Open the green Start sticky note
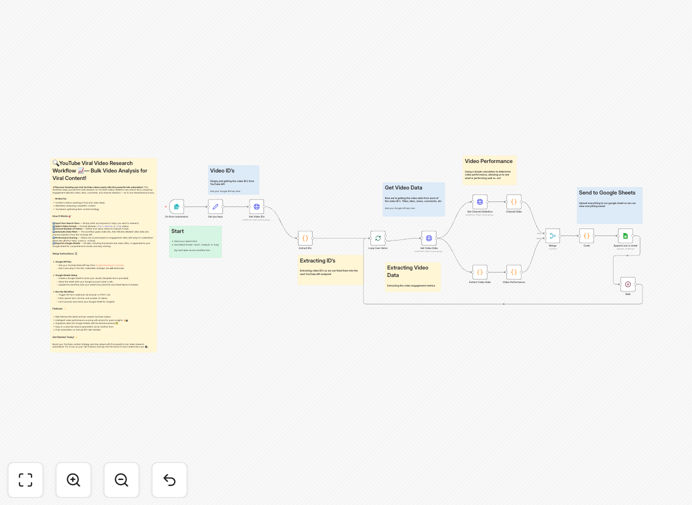The image size is (692, 505). point(196,242)
